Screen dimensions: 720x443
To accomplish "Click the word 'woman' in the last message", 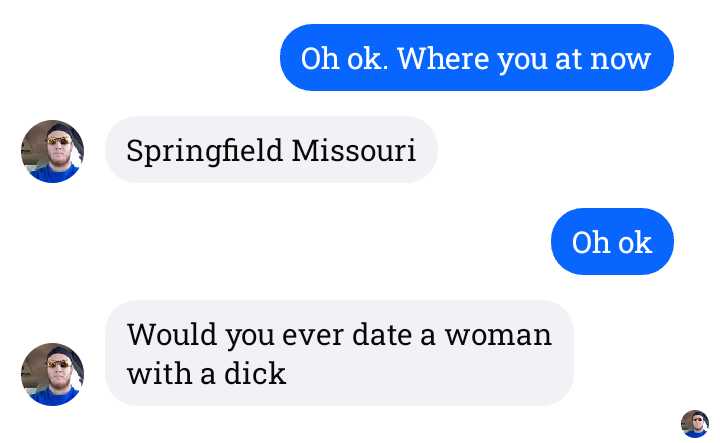I will (x=498, y=336).
